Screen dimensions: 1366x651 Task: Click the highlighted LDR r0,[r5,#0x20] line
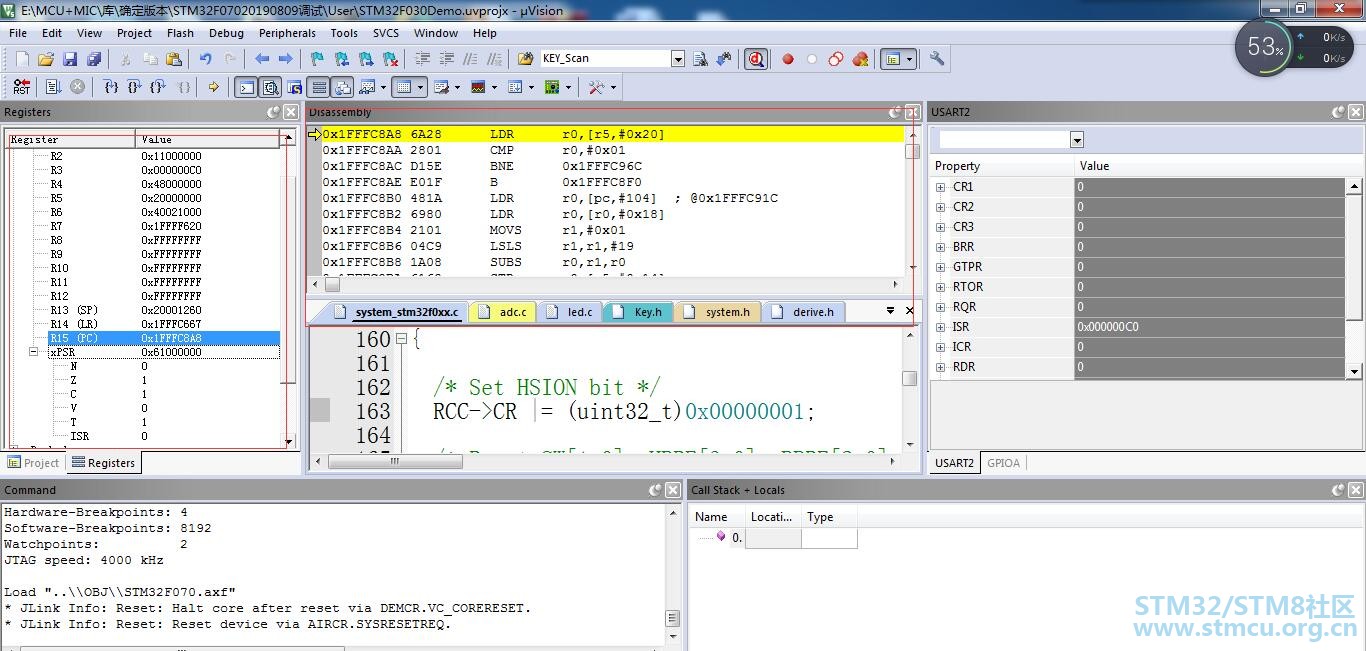point(613,134)
